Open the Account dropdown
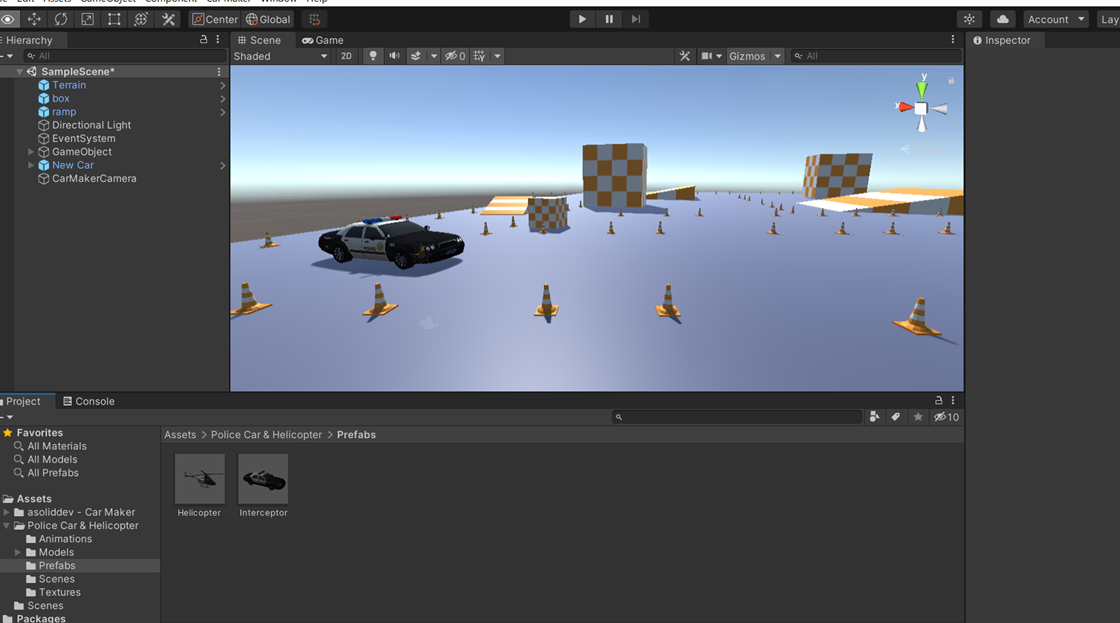Image resolution: width=1120 pixels, height=623 pixels. [1056, 19]
